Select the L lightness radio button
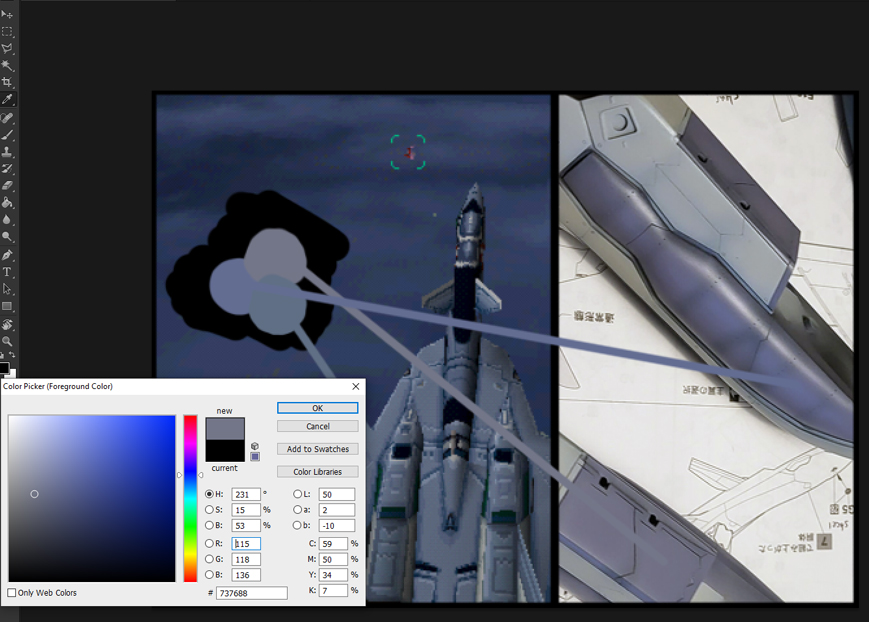Viewport: 869px width, 622px height. 297,494
